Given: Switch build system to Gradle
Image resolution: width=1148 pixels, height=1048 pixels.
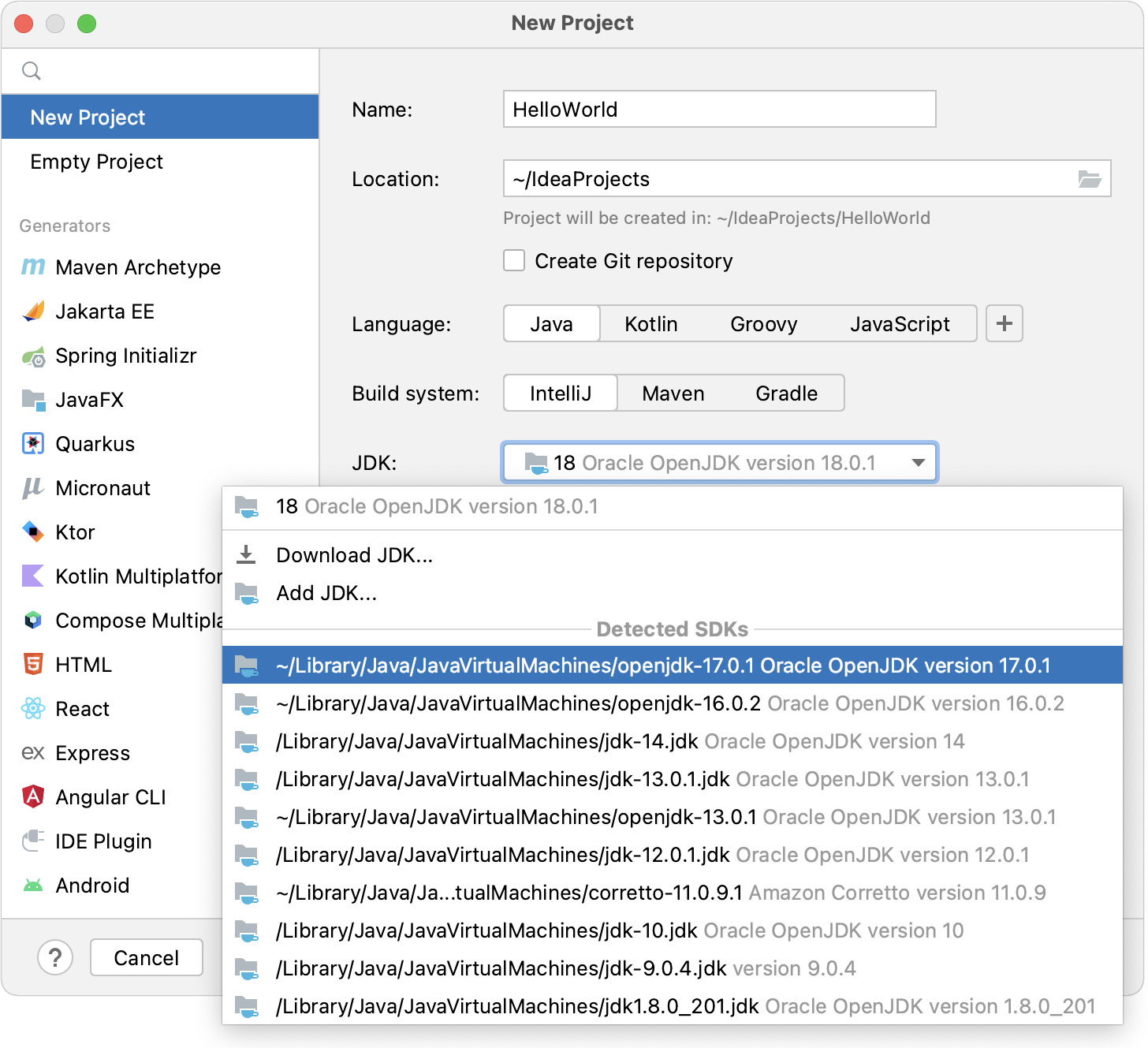Looking at the screenshot, I should pyautogui.click(x=785, y=393).
